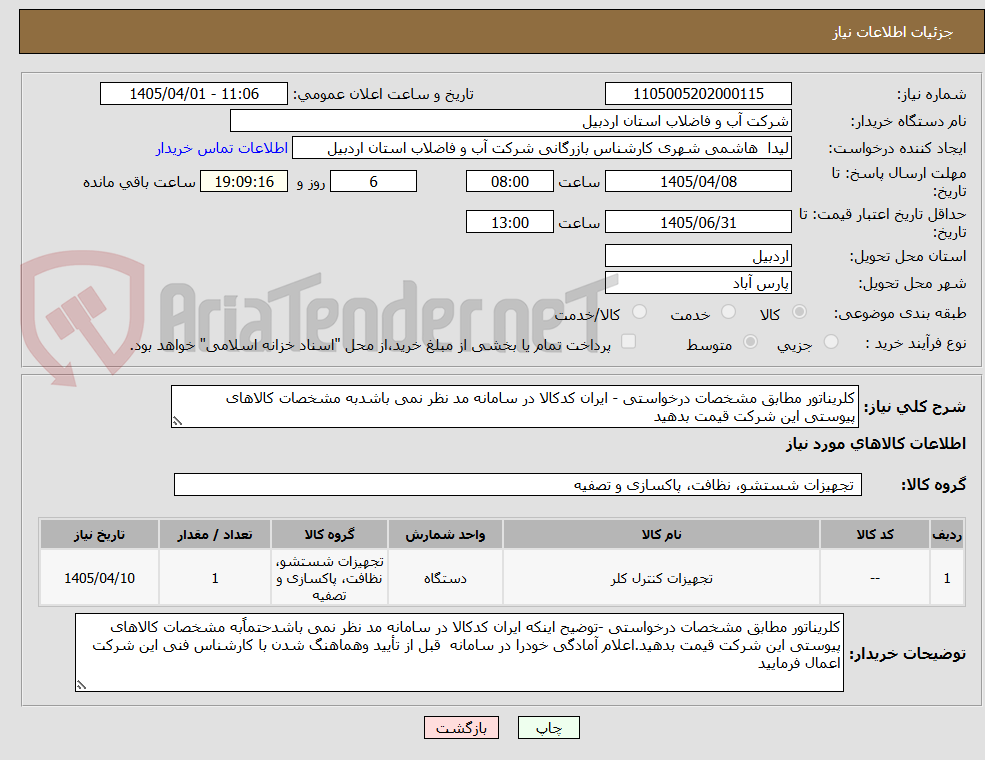Click the delivery province field اردبیل
This screenshot has width=985, height=760.
click(698, 256)
